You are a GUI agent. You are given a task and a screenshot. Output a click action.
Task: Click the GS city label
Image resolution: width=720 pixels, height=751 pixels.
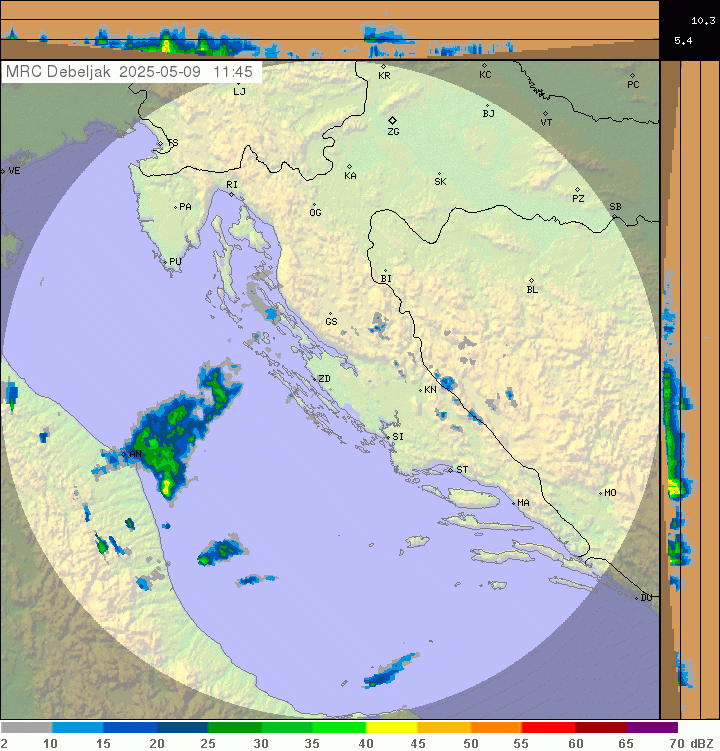pos(331,322)
